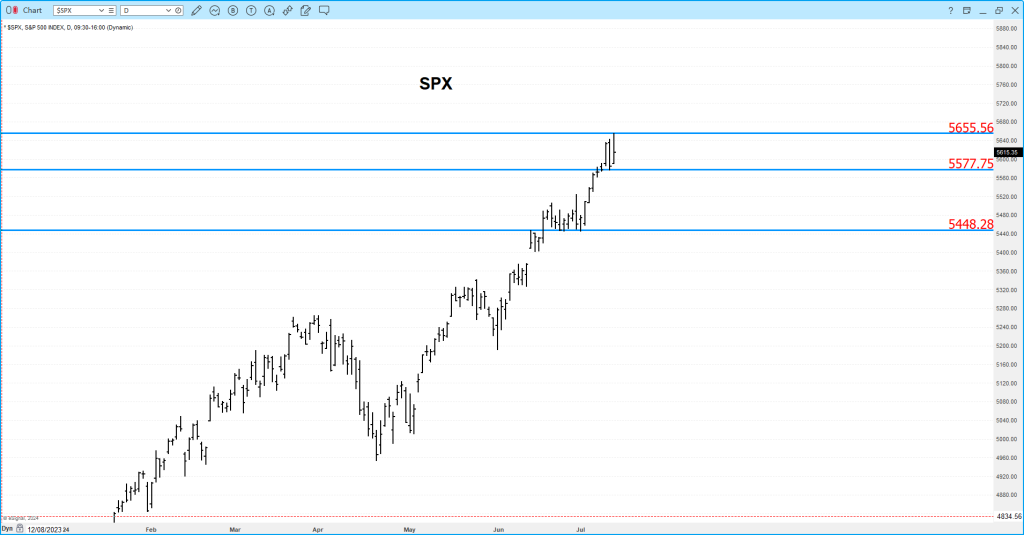This screenshot has width=1024, height=535.
Task: Select the 5577.75 level label
Action: click(x=970, y=164)
